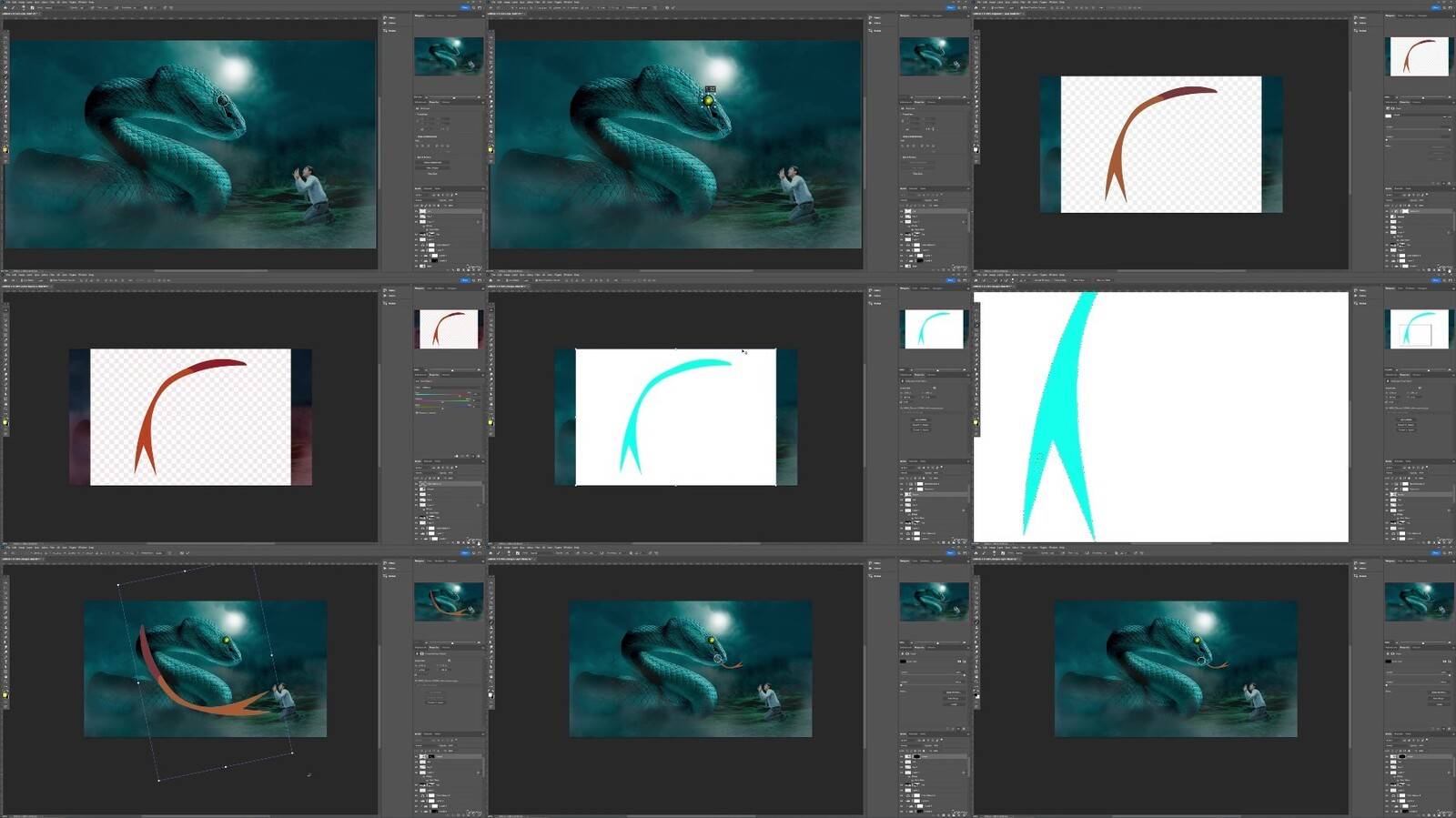Open search icon beside Share in zoomed-in cyan window
The height and width of the screenshot is (818, 1456).
tap(1446, 280)
